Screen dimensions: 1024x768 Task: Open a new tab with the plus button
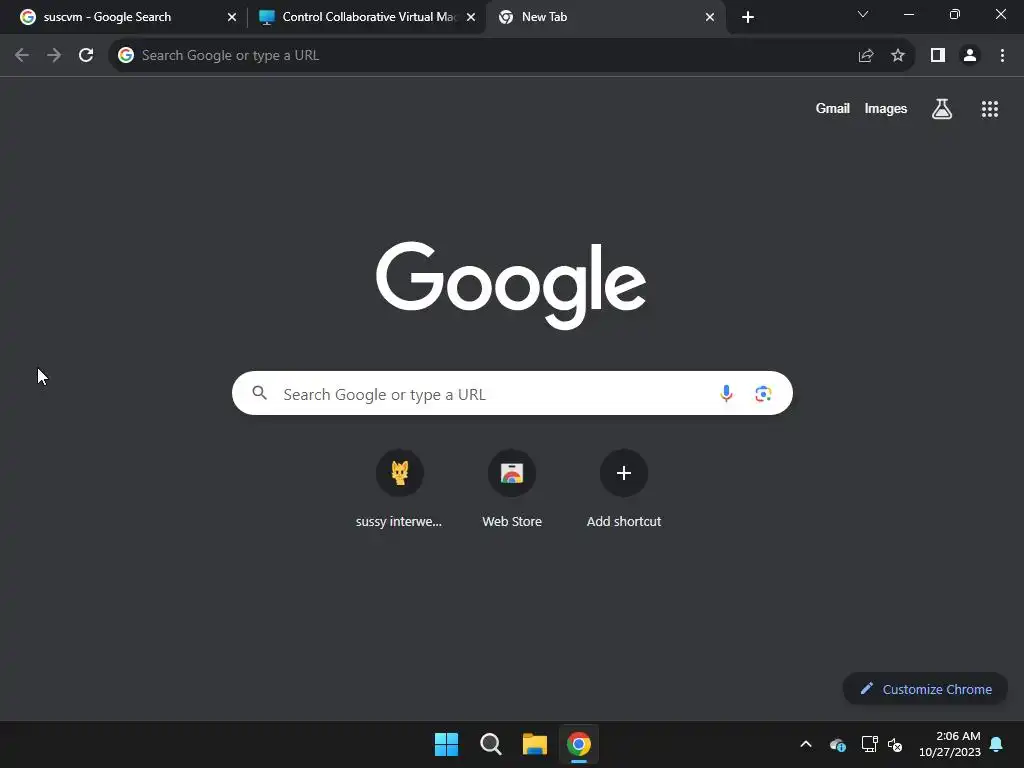pyautogui.click(x=748, y=17)
